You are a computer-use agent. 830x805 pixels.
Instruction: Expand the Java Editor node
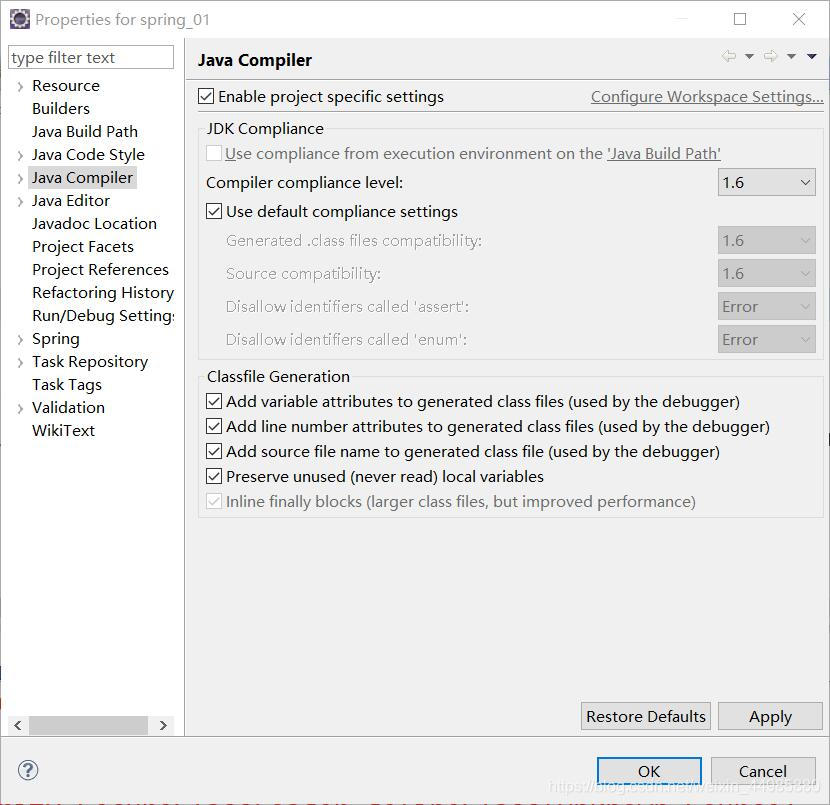tap(20, 201)
